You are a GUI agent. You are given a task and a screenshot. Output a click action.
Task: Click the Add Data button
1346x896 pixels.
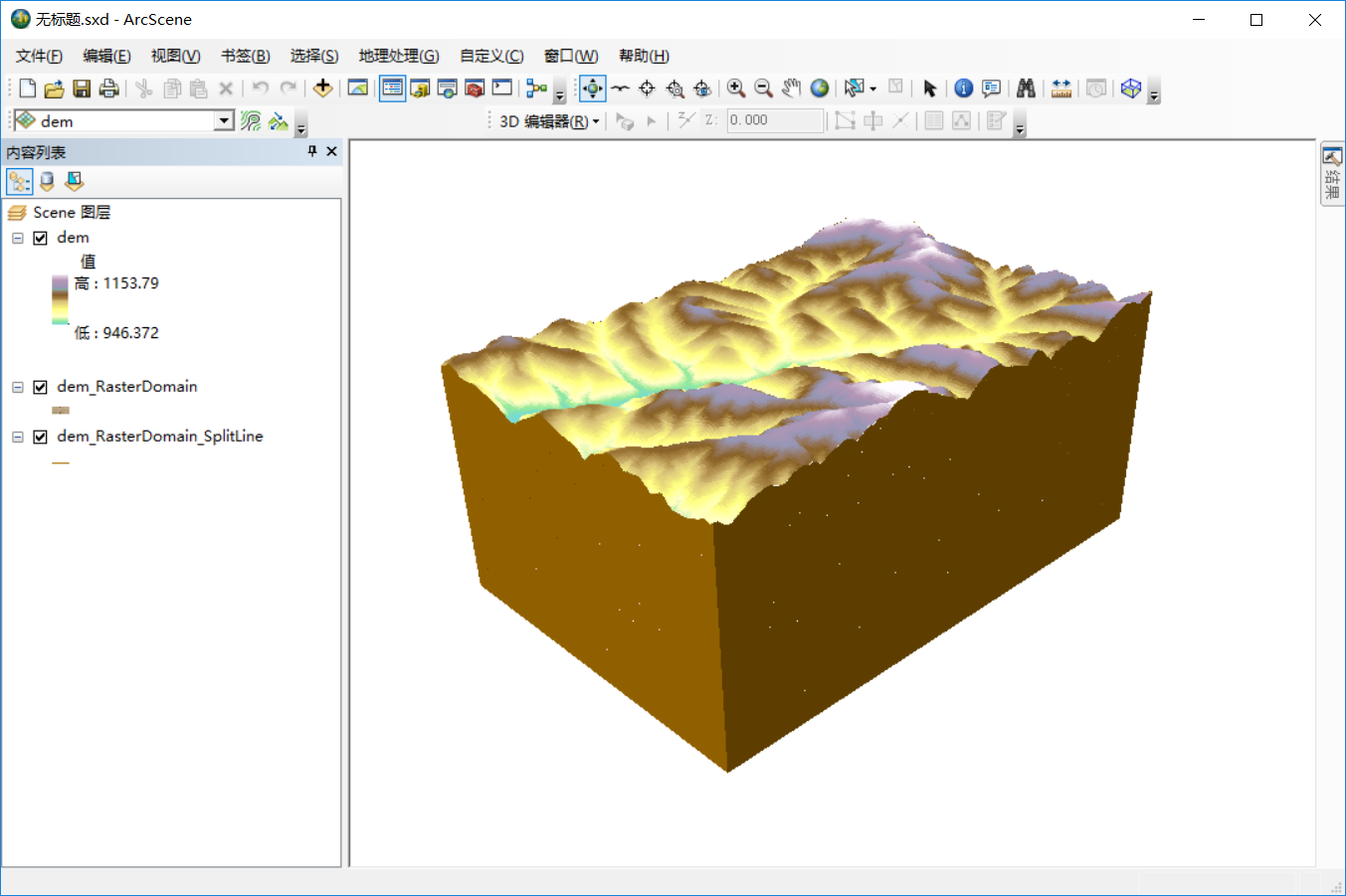click(x=322, y=89)
